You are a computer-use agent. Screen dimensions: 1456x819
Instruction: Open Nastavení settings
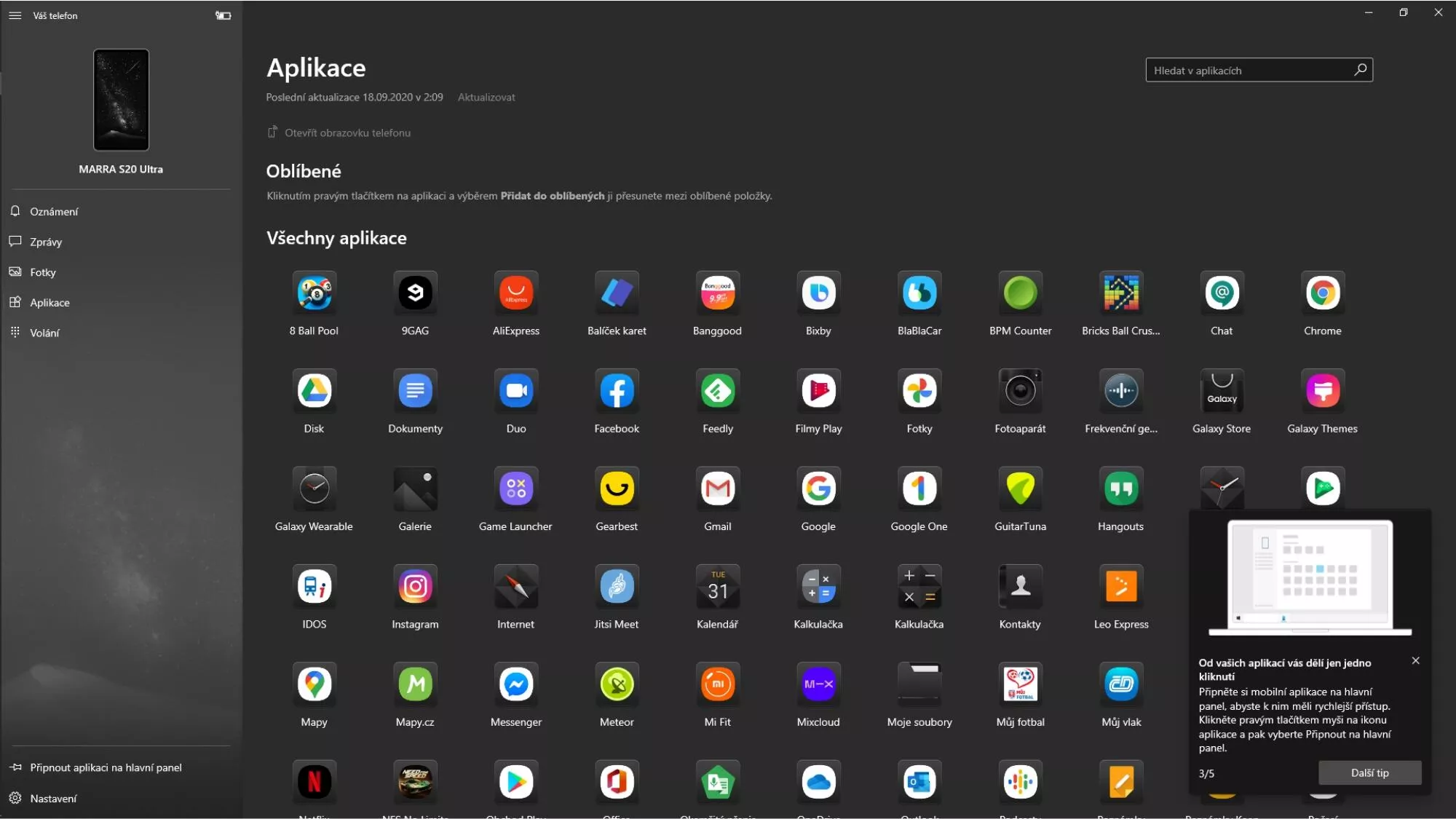pos(121,798)
